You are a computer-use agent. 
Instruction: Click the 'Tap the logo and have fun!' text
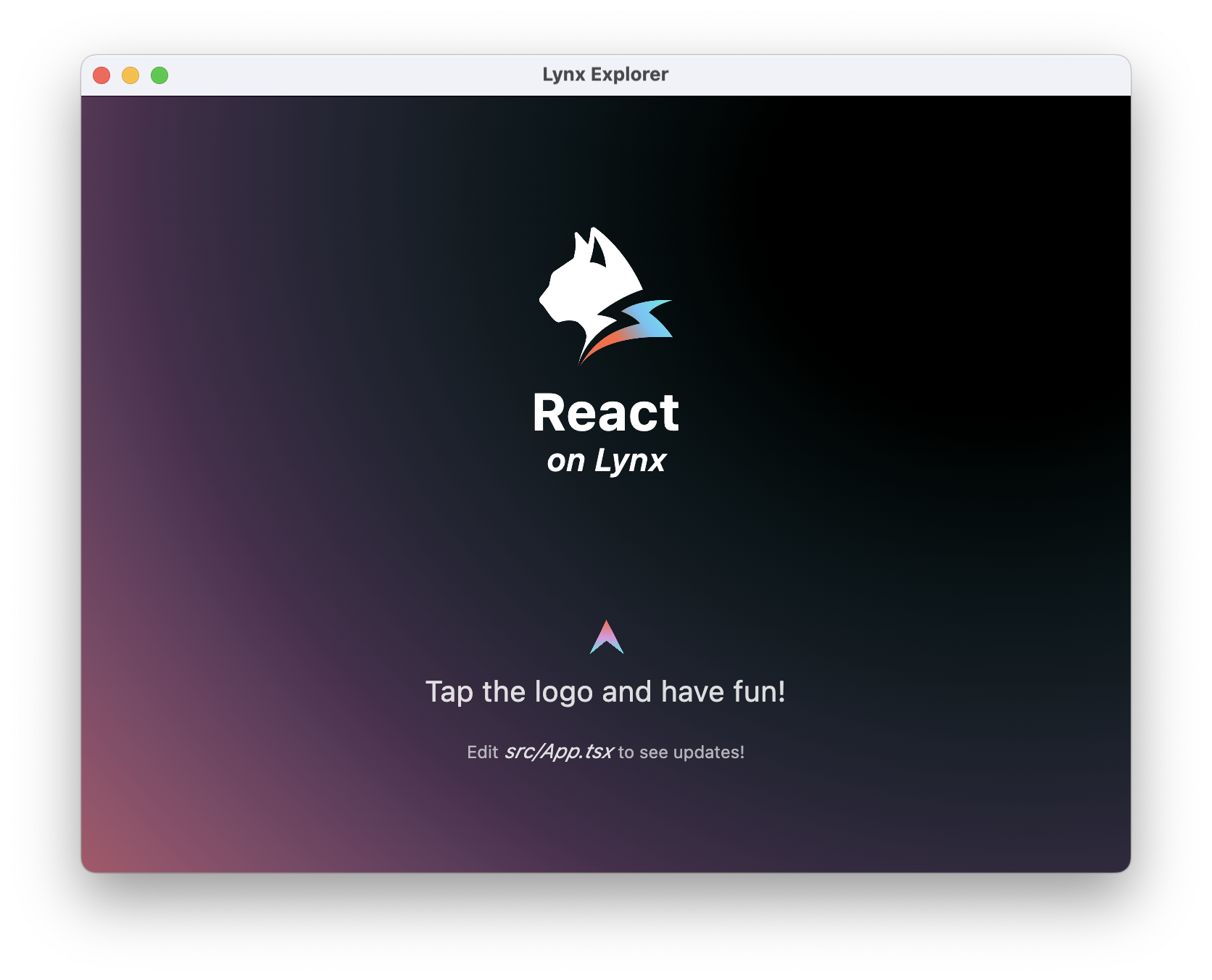point(605,692)
